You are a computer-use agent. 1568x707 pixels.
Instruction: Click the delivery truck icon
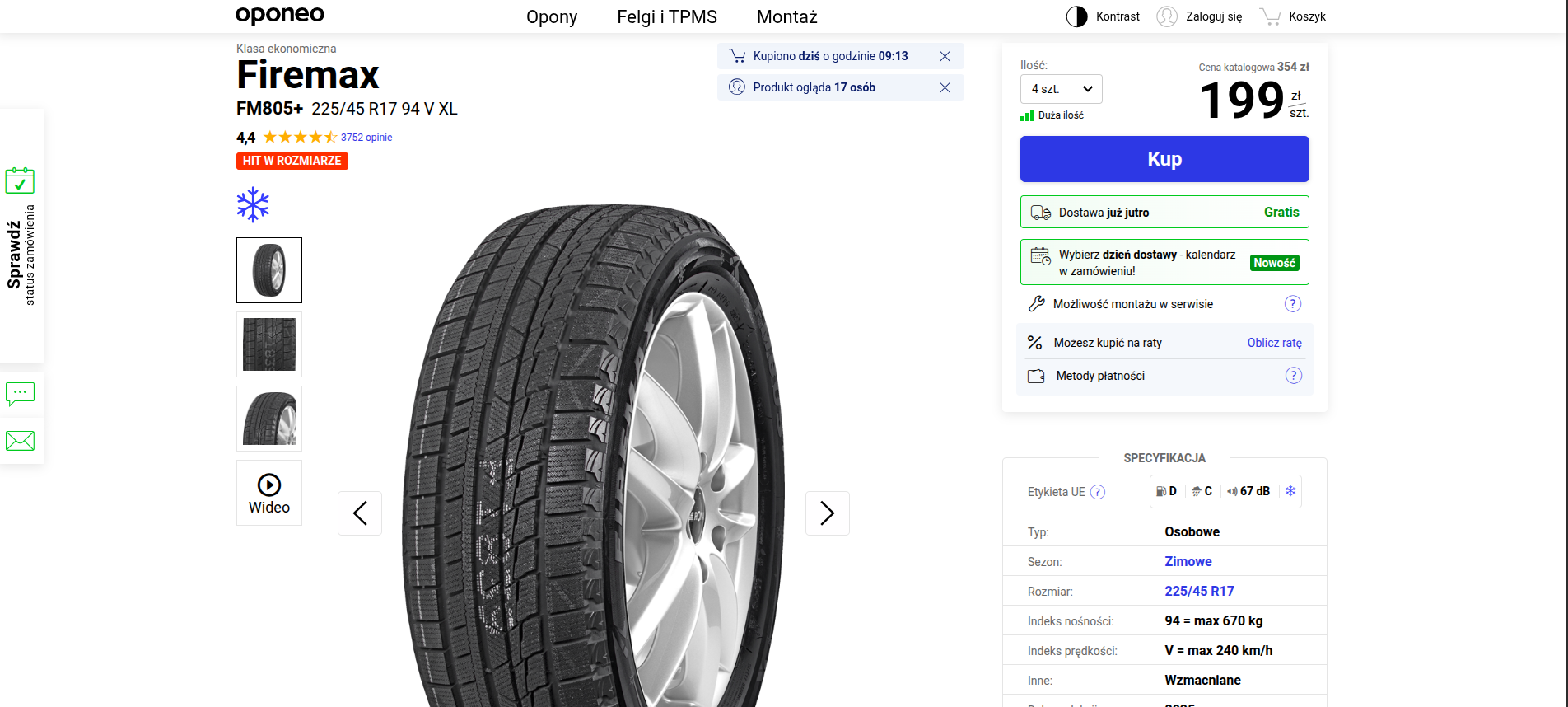[x=1041, y=213]
